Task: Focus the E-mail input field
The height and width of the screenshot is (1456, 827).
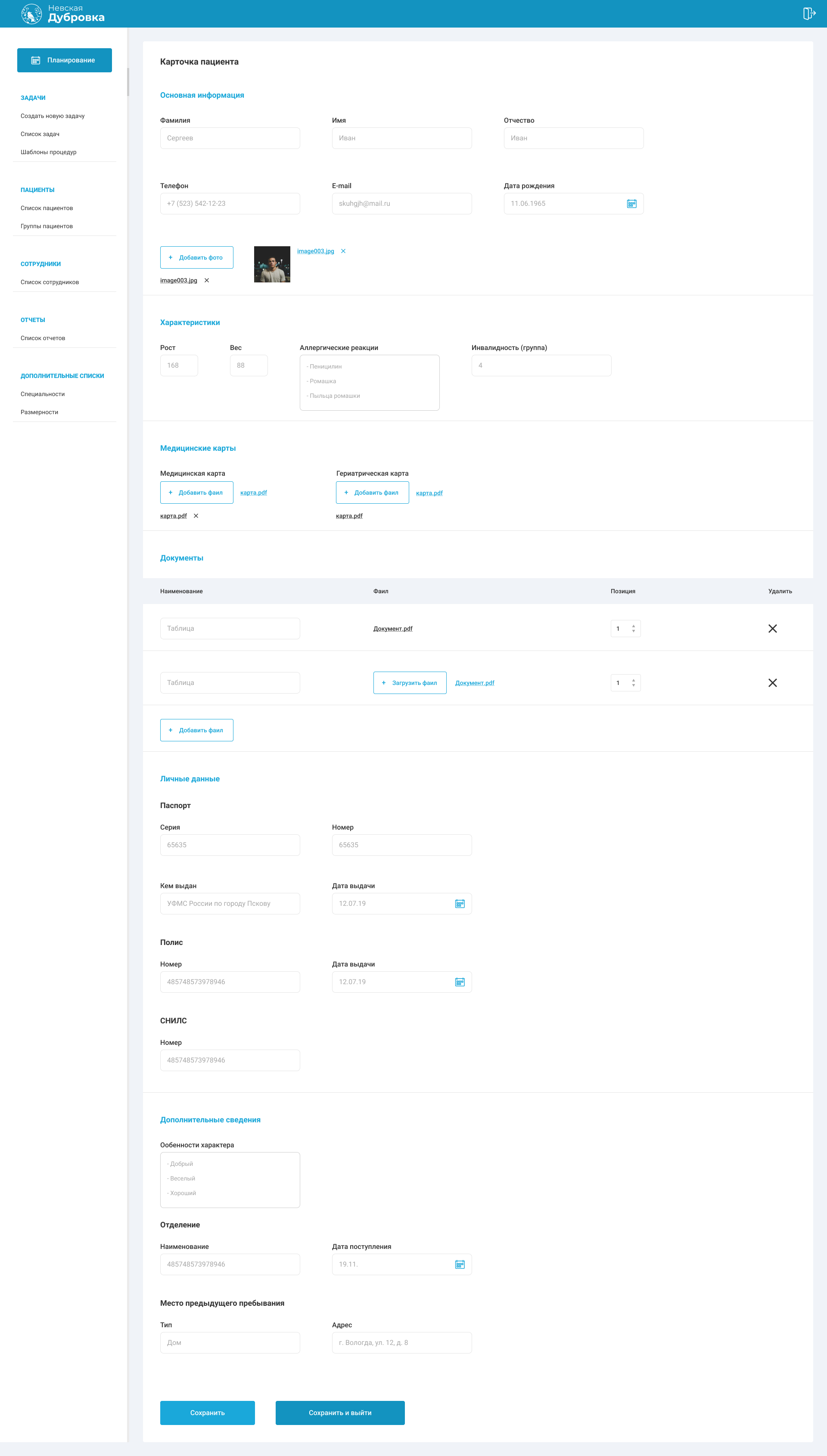Action: click(x=401, y=204)
